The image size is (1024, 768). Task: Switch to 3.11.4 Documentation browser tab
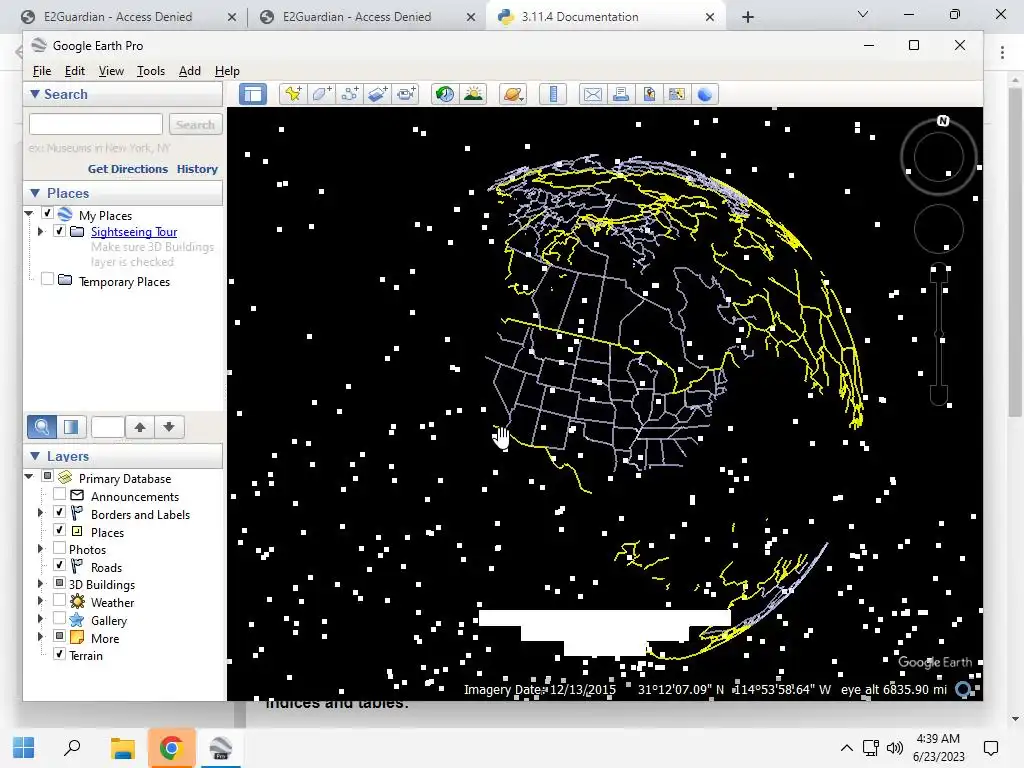605,17
